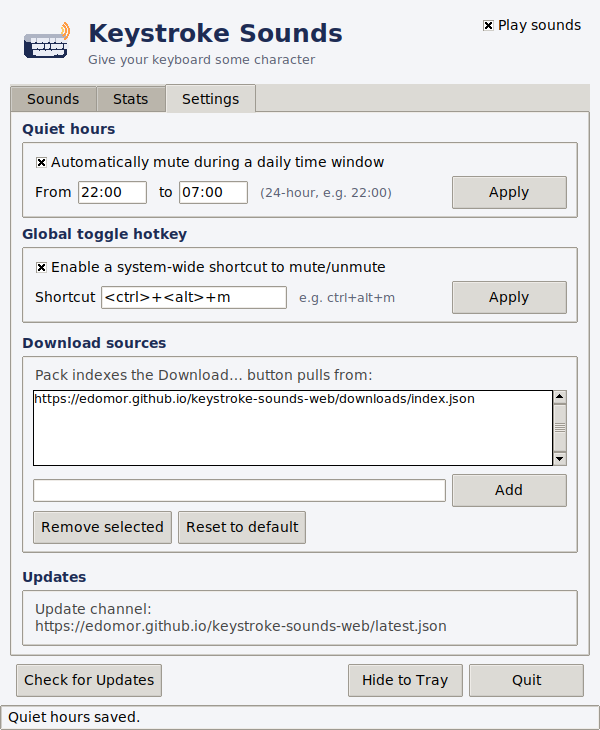Click the quiet hours 'to' time field
Screen dimensions: 600x730
tap(213, 192)
